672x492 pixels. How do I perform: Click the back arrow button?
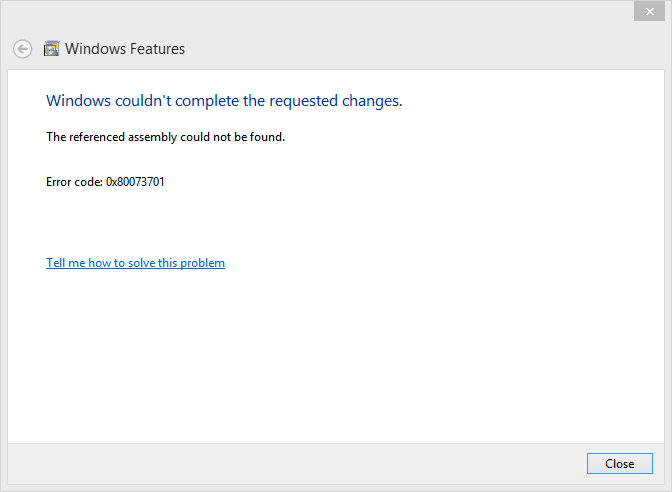[22, 49]
